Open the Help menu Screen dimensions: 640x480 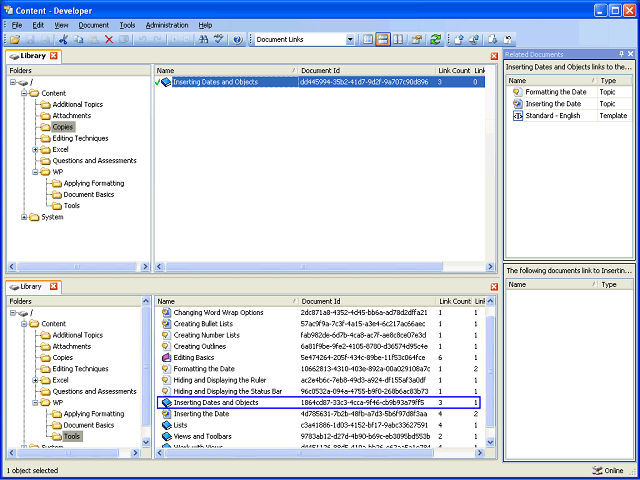(x=205, y=25)
